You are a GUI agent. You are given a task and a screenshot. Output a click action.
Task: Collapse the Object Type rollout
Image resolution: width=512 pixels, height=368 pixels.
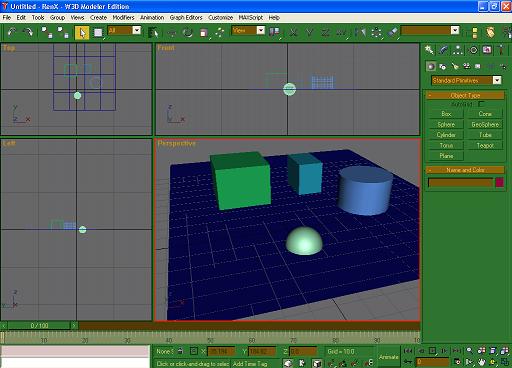click(x=465, y=95)
